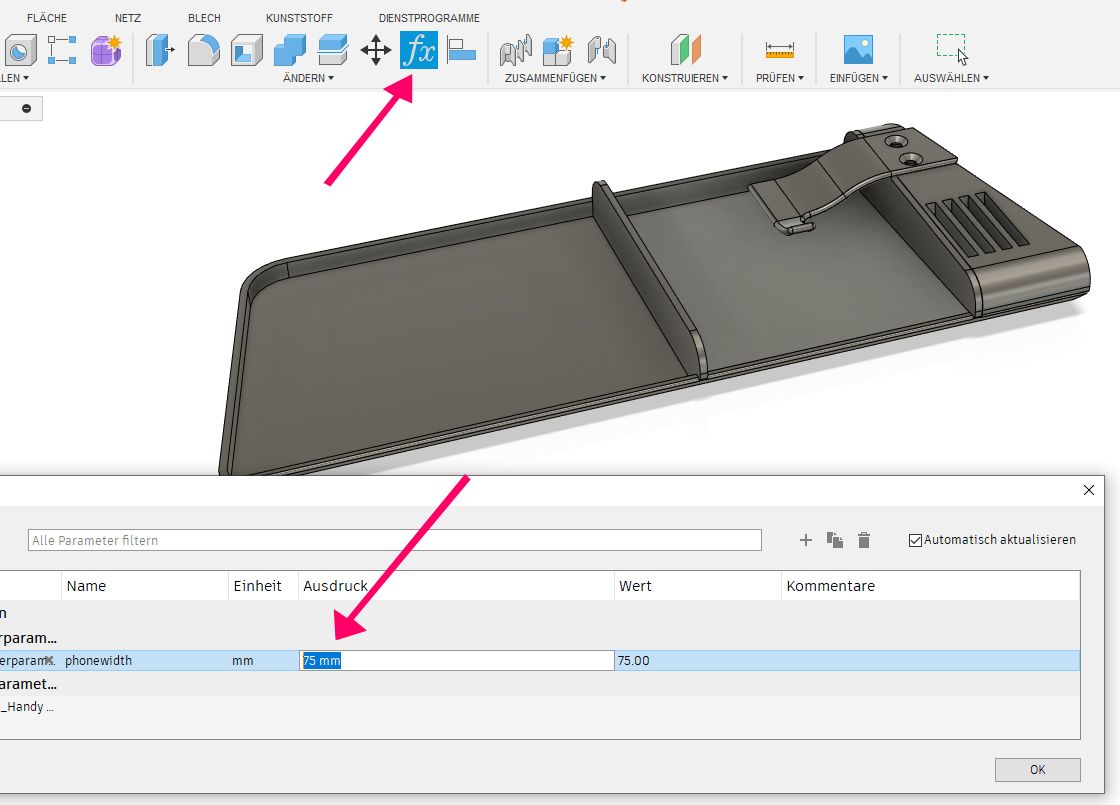Click the Alle Parameter filtern field
The width and height of the screenshot is (1120, 805).
point(394,540)
